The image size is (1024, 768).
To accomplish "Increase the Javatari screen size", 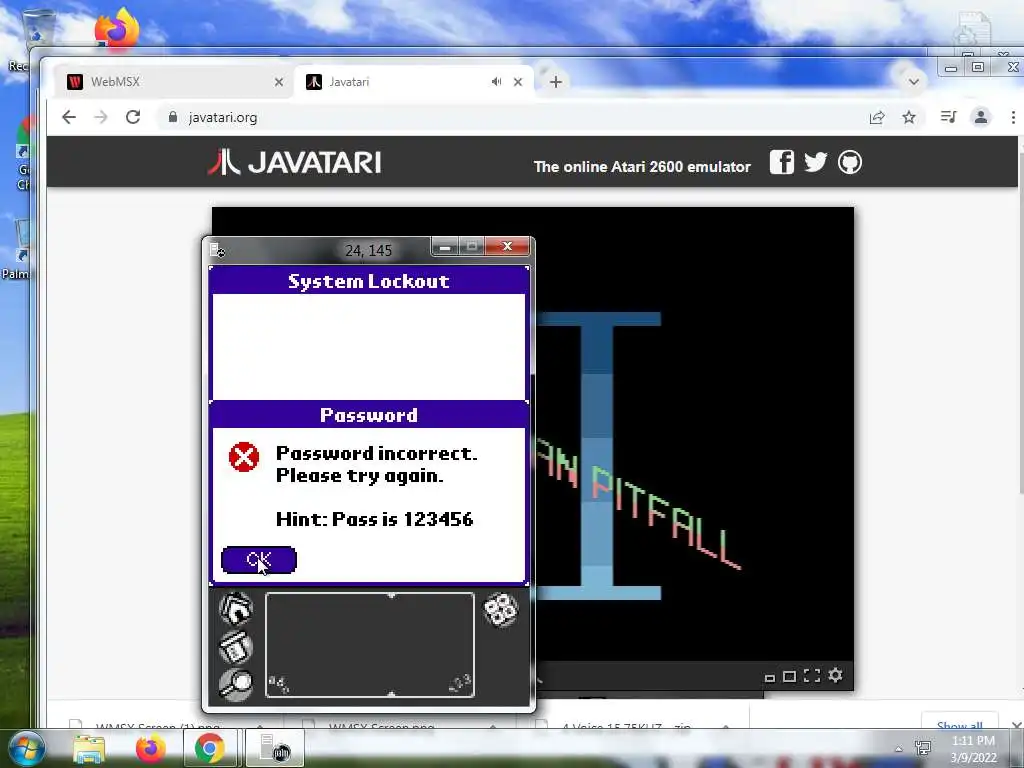I will pos(789,676).
